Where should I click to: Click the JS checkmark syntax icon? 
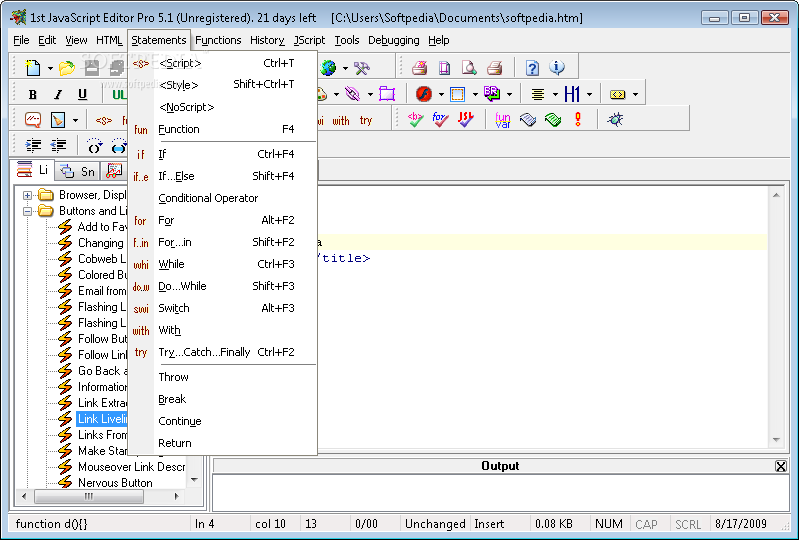(x=465, y=120)
